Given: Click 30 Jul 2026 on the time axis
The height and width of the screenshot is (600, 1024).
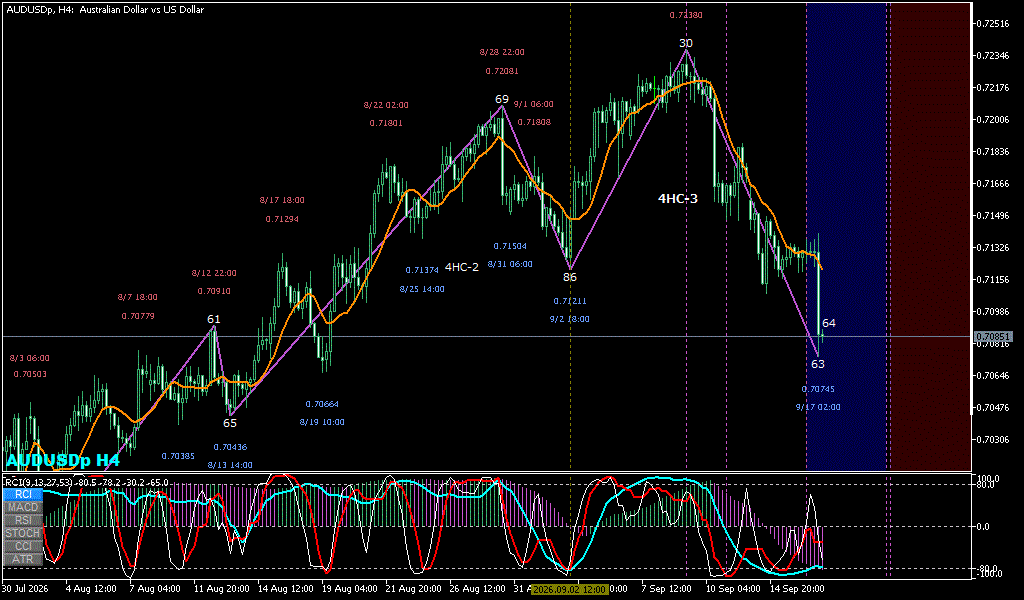Looking at the screenshot, I should point(25,589).
